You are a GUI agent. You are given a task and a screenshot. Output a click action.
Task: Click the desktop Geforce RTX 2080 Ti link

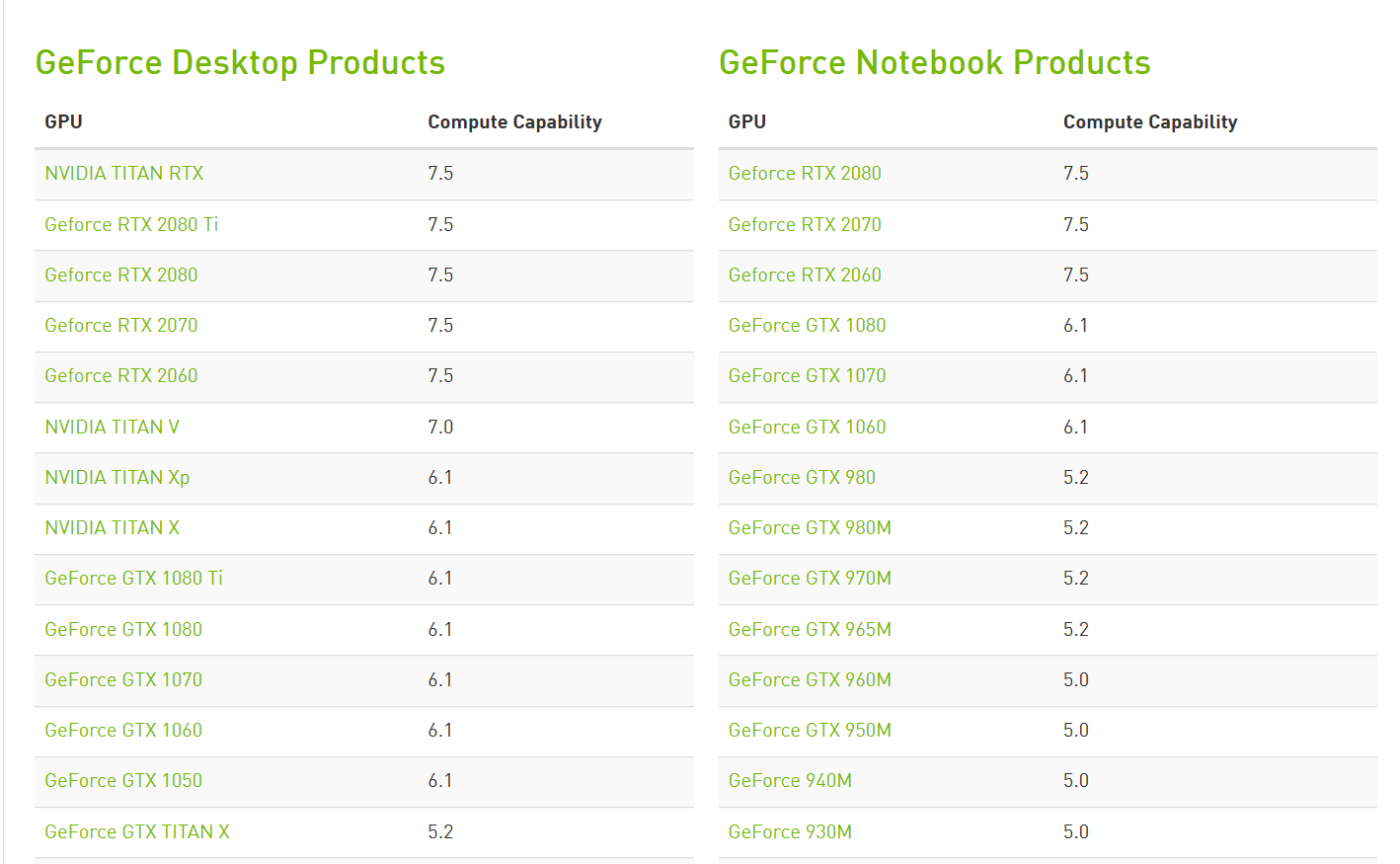[131, 225]
